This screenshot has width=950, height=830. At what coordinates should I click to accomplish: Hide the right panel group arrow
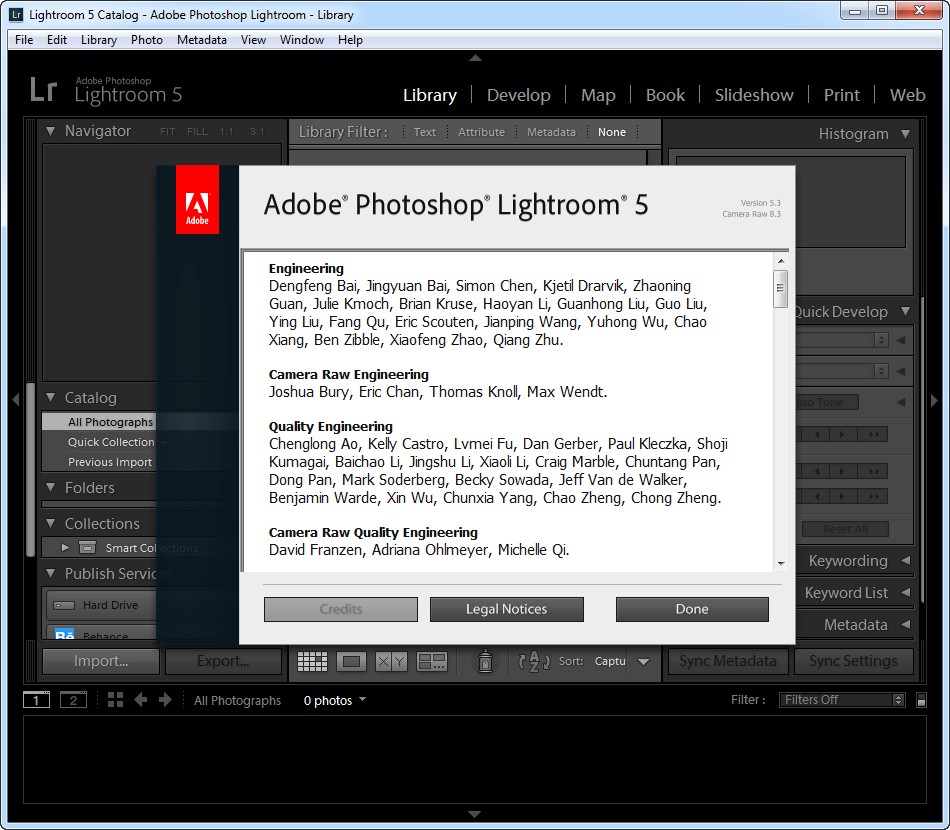point(934,400)
